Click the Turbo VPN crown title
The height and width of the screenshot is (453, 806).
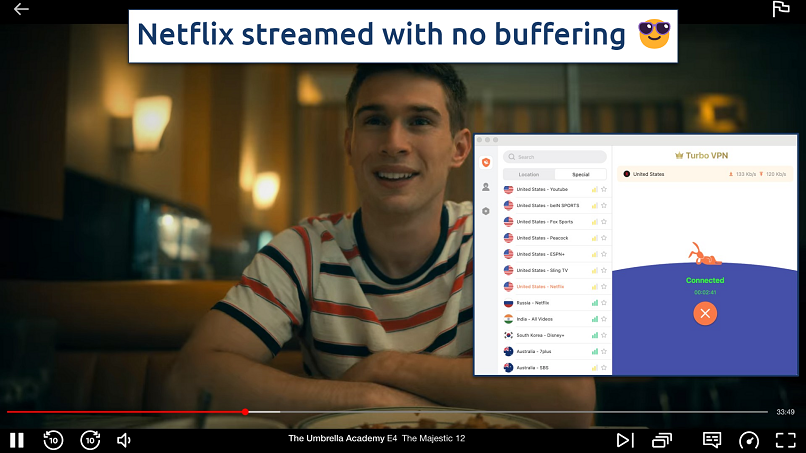coord(702,155)
